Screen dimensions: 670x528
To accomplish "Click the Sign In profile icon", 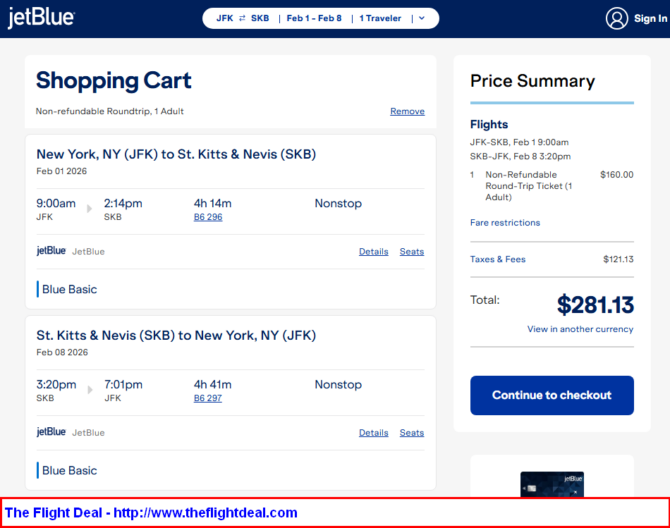I will tap(617, 18).
